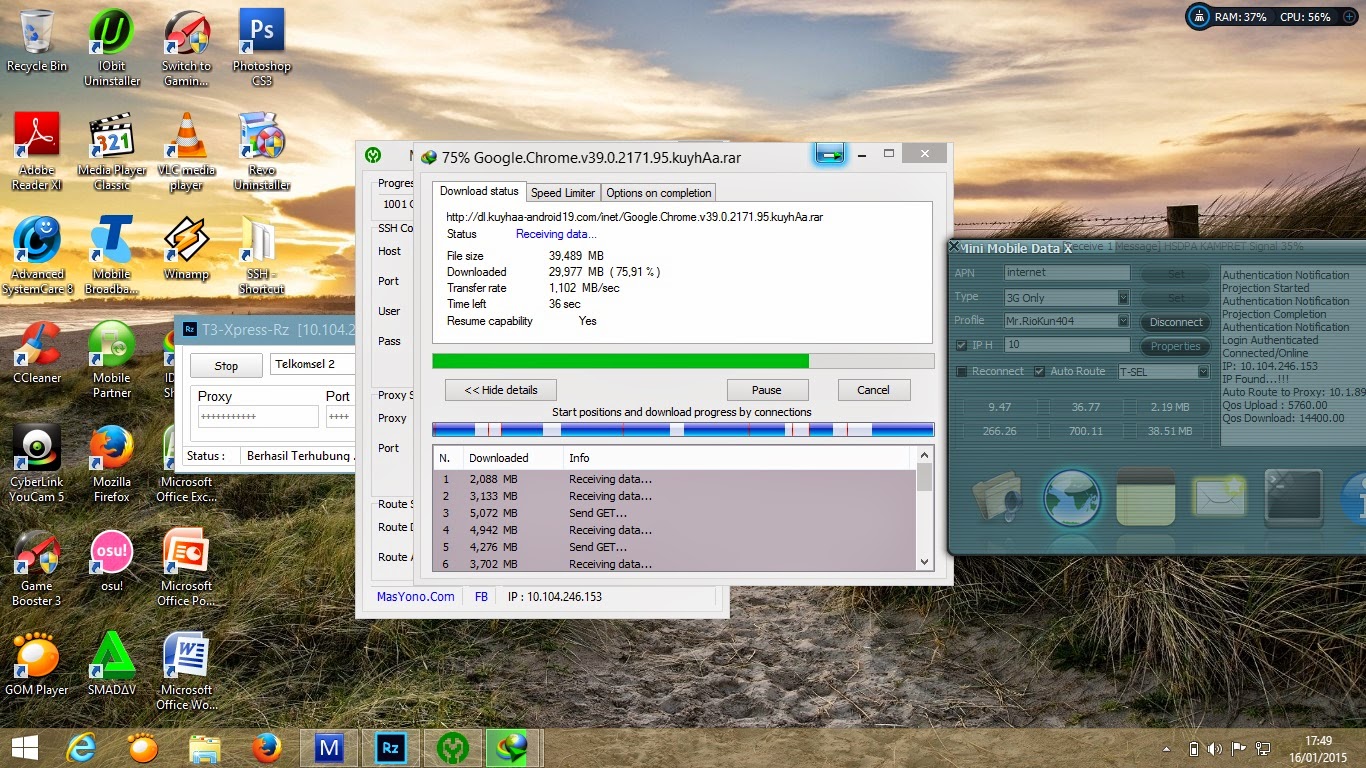
Task: Open the notepad icon in Mini Mobile Data dock
Action: (1145, 497)
